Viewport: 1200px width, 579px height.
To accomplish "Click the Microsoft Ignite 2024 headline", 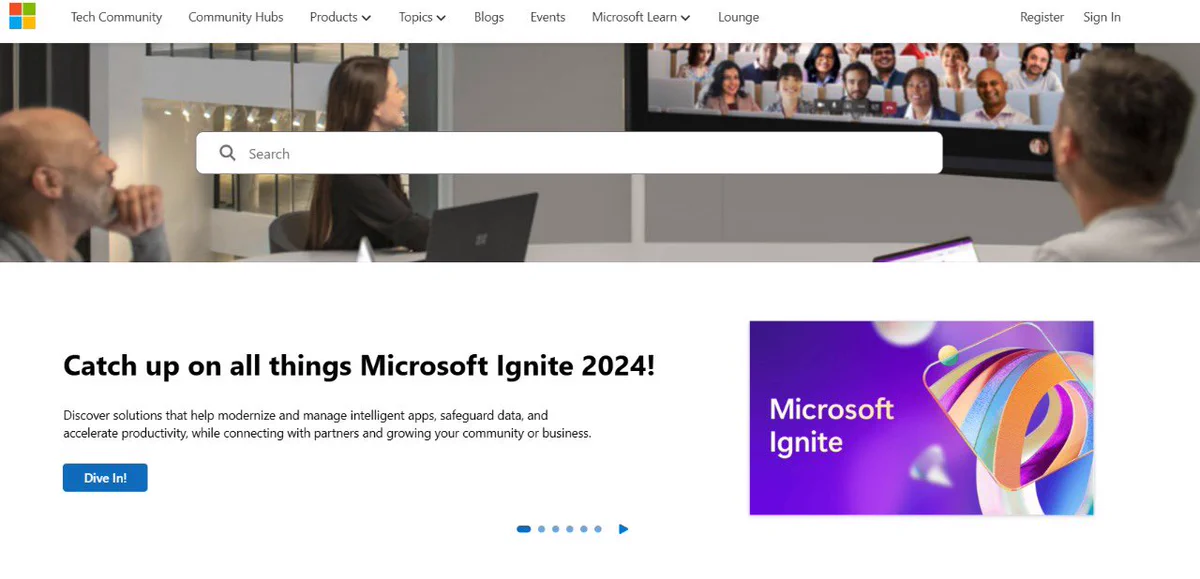I will point(359,365).
